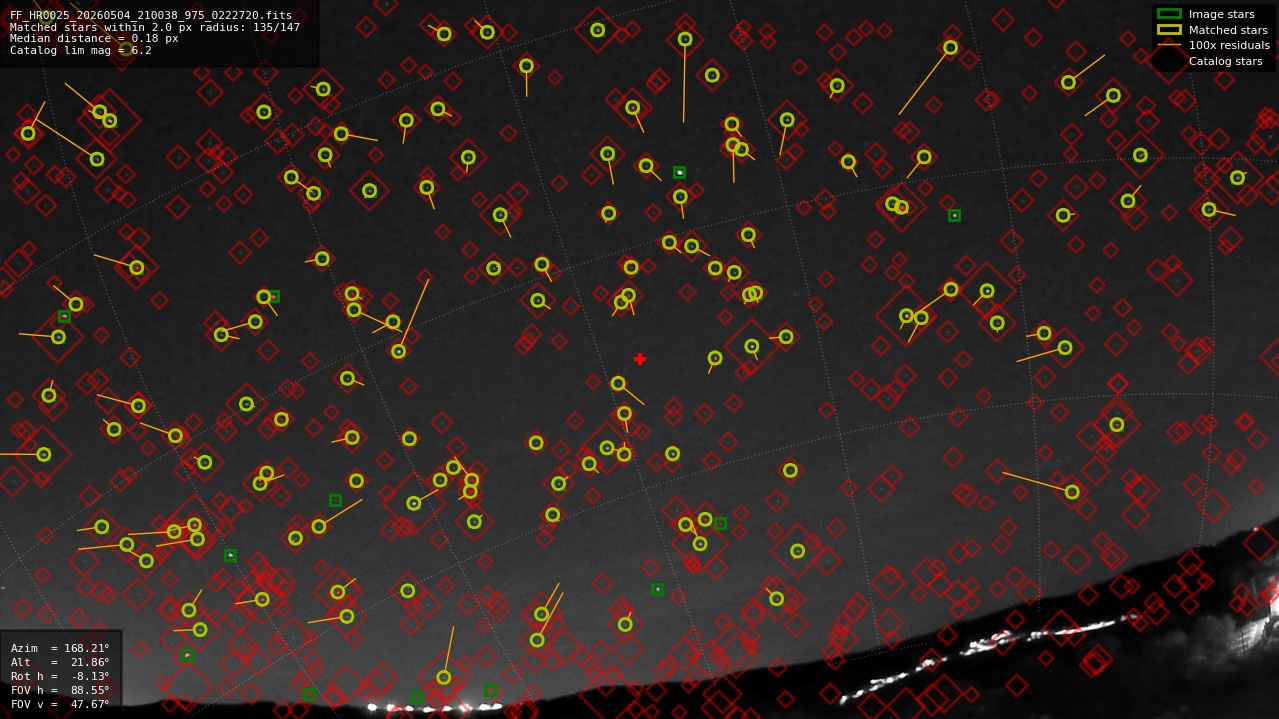Select the 'Catalog stars' legend label
This screenshot has height=719, width=1279.
pyautogui.click(x=1225, y=61)
